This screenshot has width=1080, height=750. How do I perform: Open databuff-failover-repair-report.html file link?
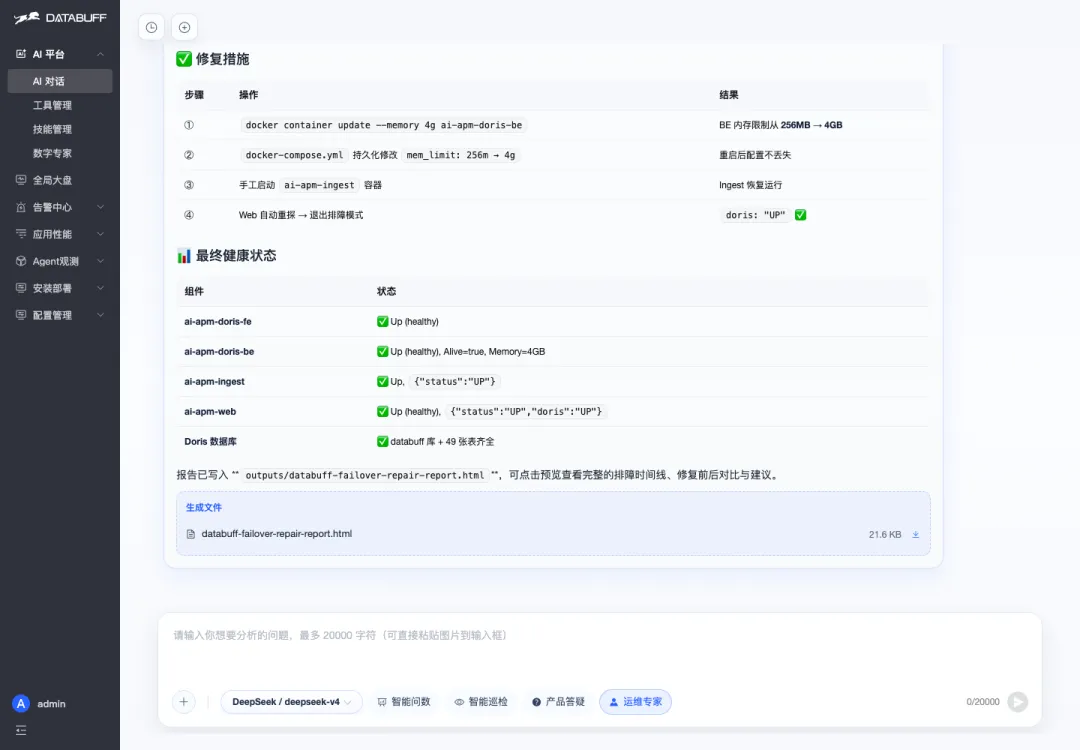coord(277,534)
